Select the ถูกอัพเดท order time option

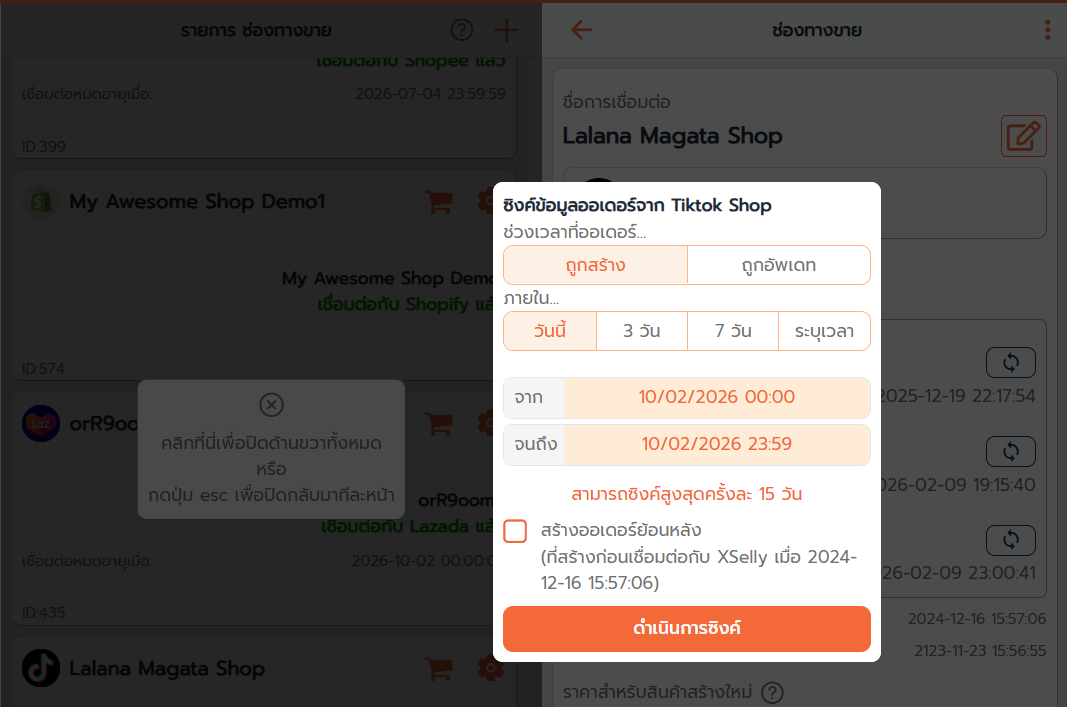pos(778,265)
